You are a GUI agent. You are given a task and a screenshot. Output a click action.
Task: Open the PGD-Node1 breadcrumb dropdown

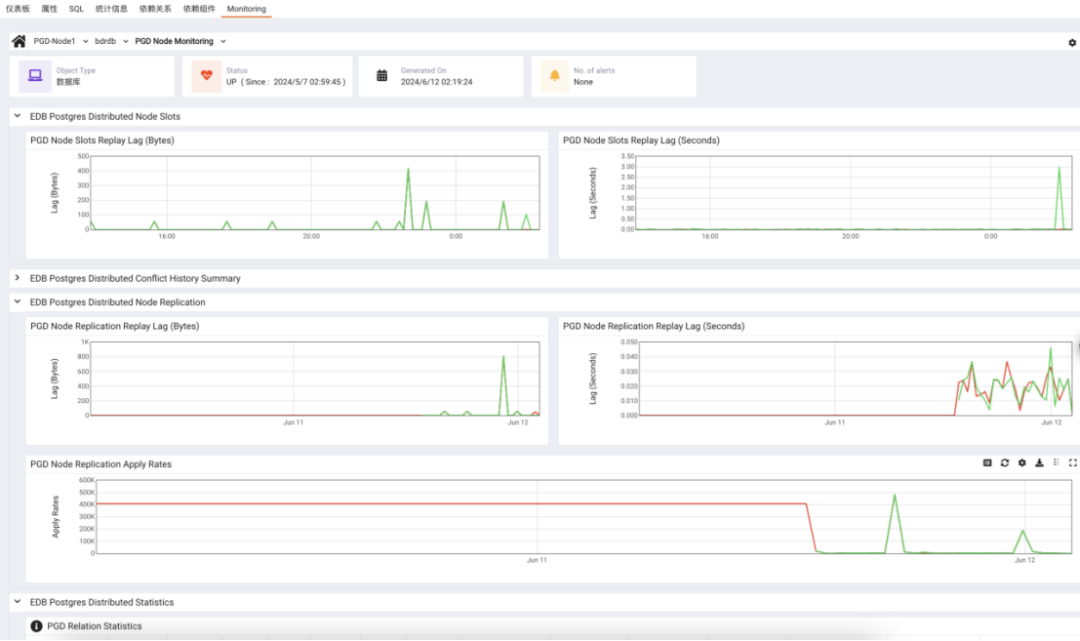coord(85,41)
